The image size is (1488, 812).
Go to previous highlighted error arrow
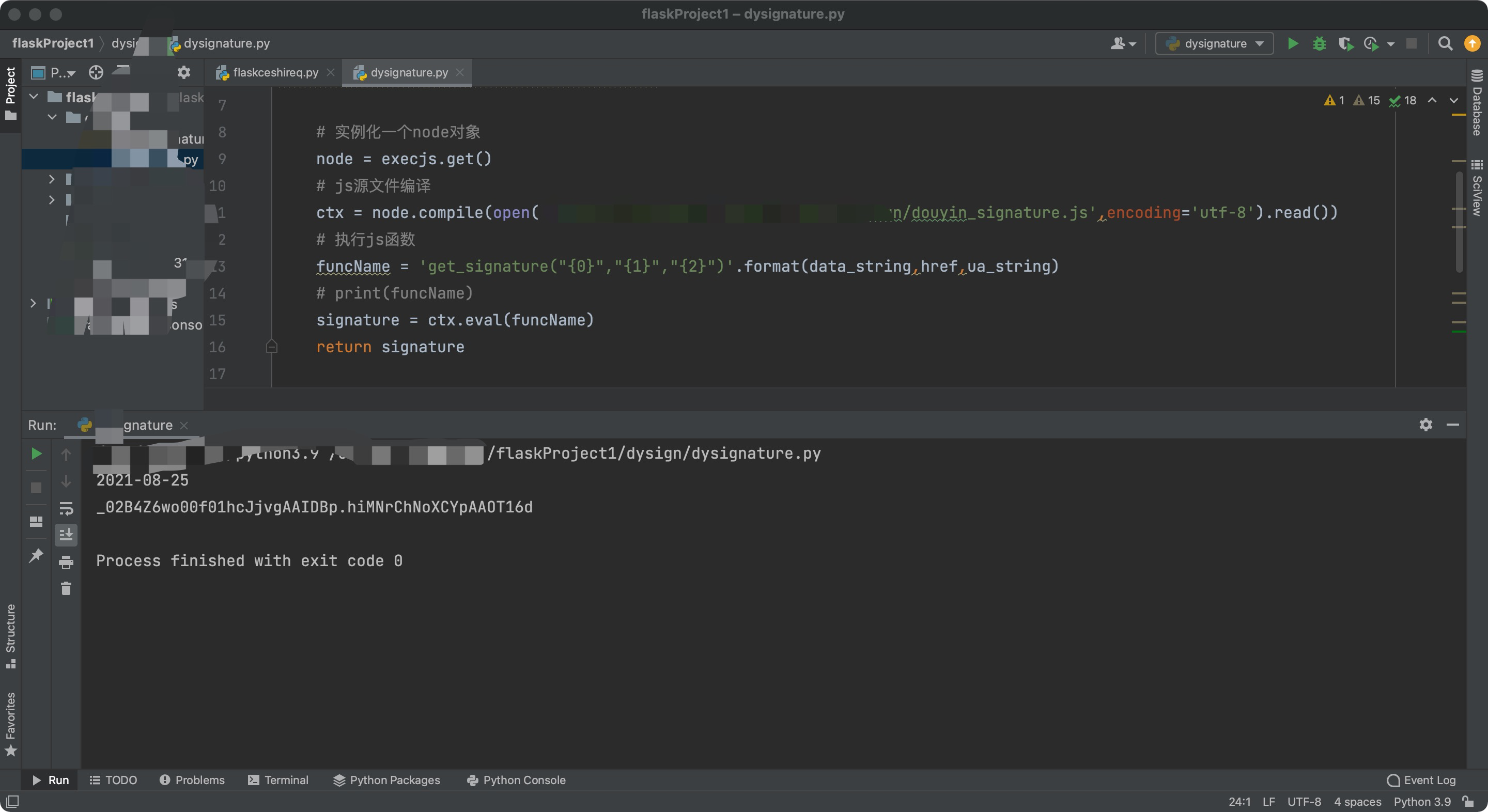(x=1432, y=101)
